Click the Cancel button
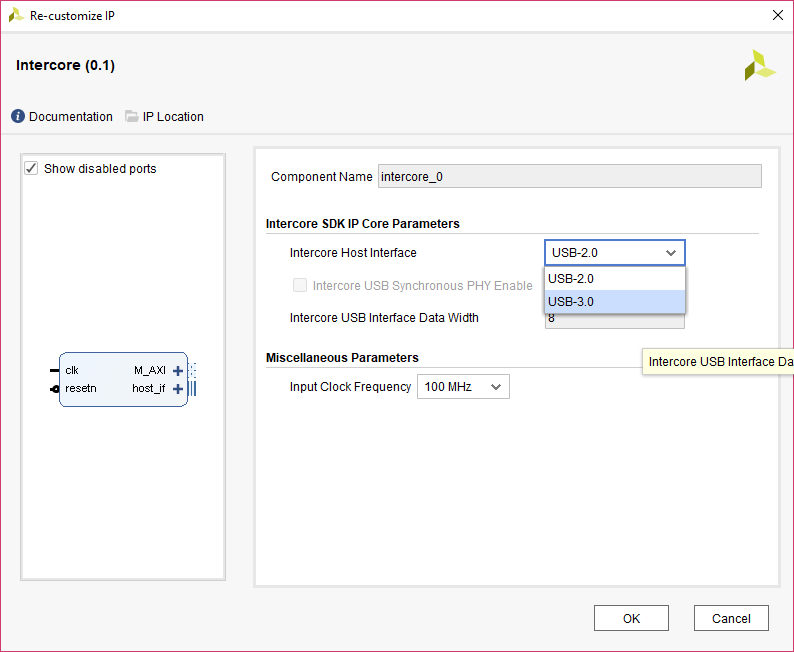The height and width of the screenshot is (652, 794). pyautogui.click(x=730, y=618)
